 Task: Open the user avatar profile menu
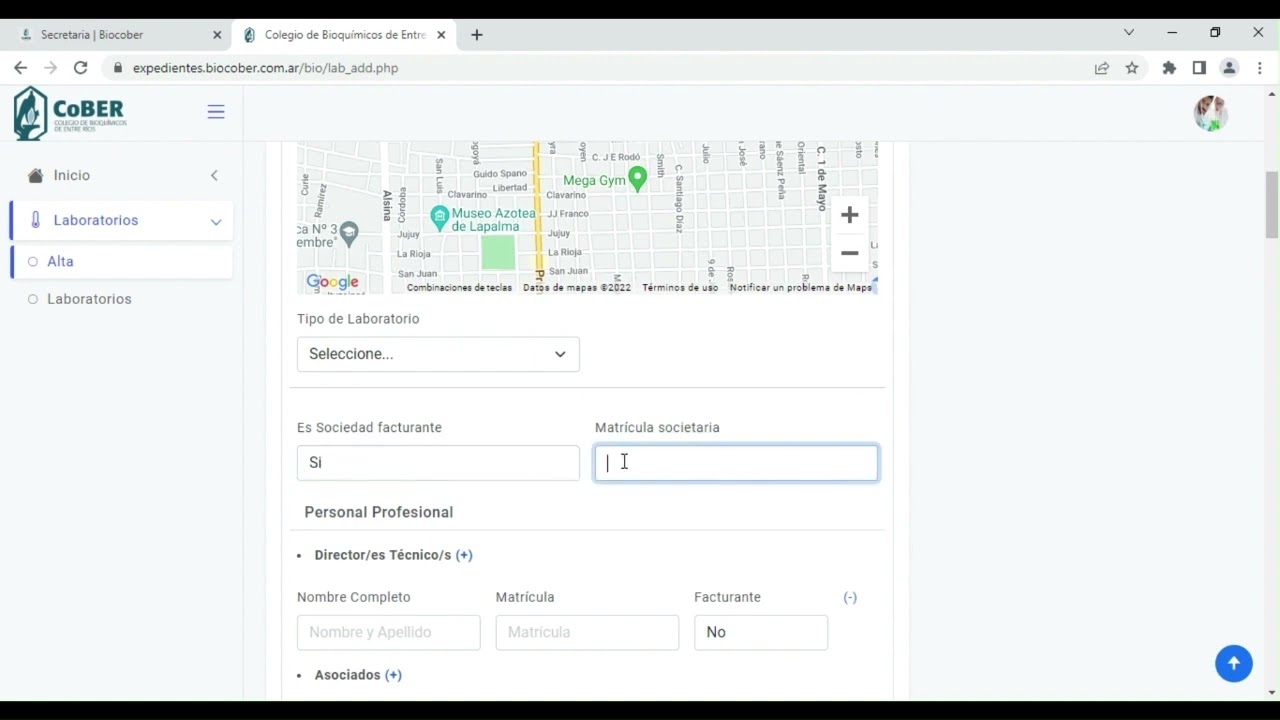[1210, 113]
